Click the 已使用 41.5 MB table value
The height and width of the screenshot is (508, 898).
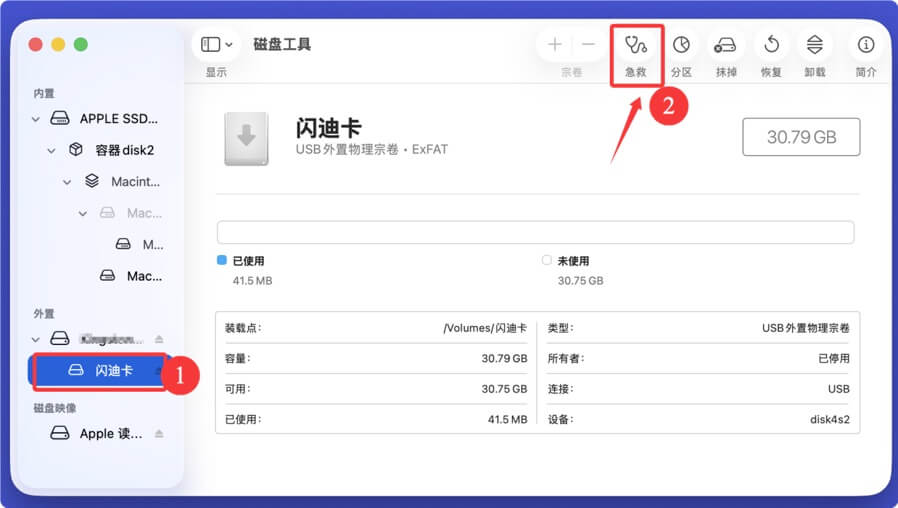(507, 419)
